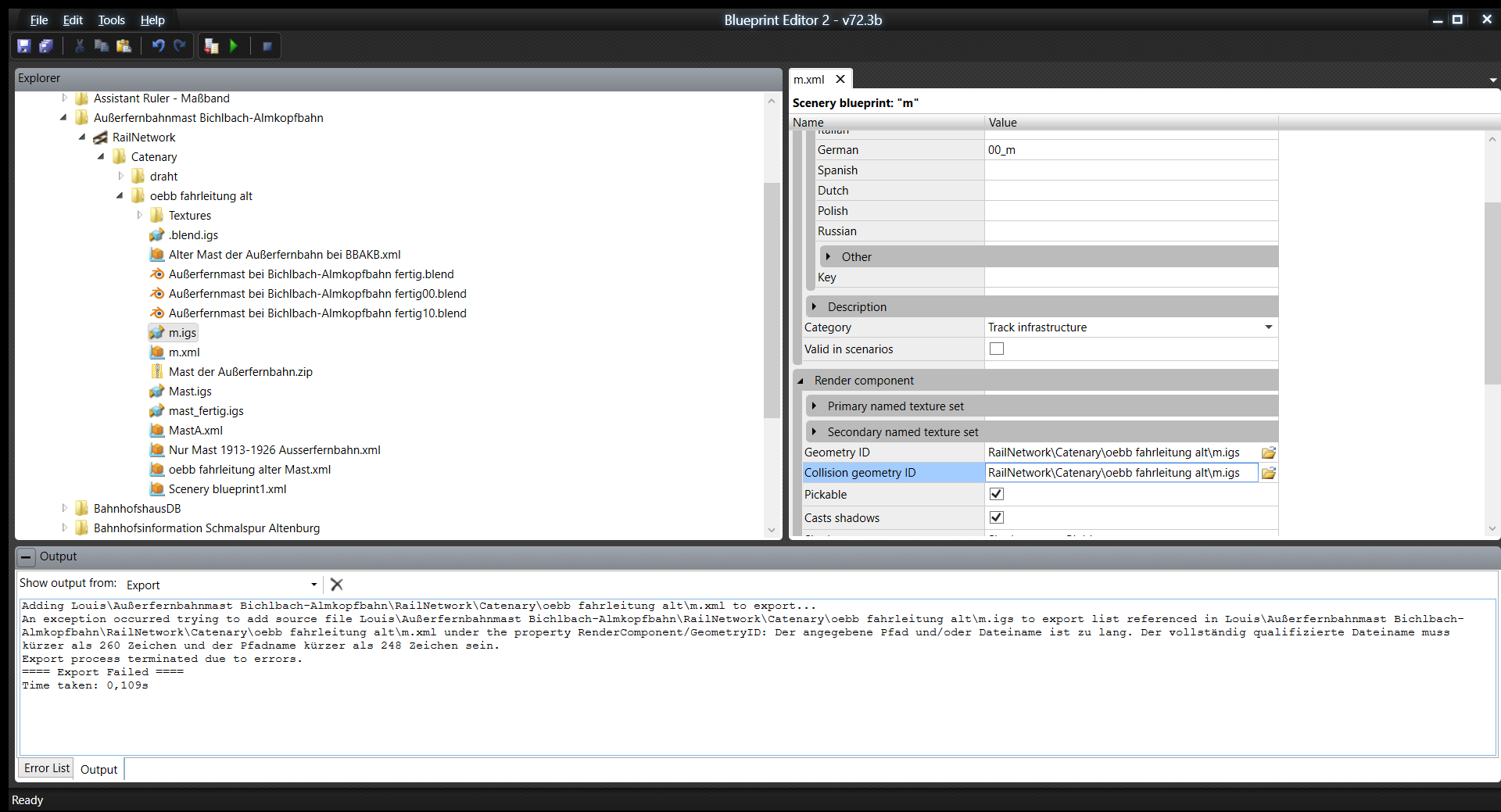Toggle Valid in scenarios checkbox

(997, 349)
